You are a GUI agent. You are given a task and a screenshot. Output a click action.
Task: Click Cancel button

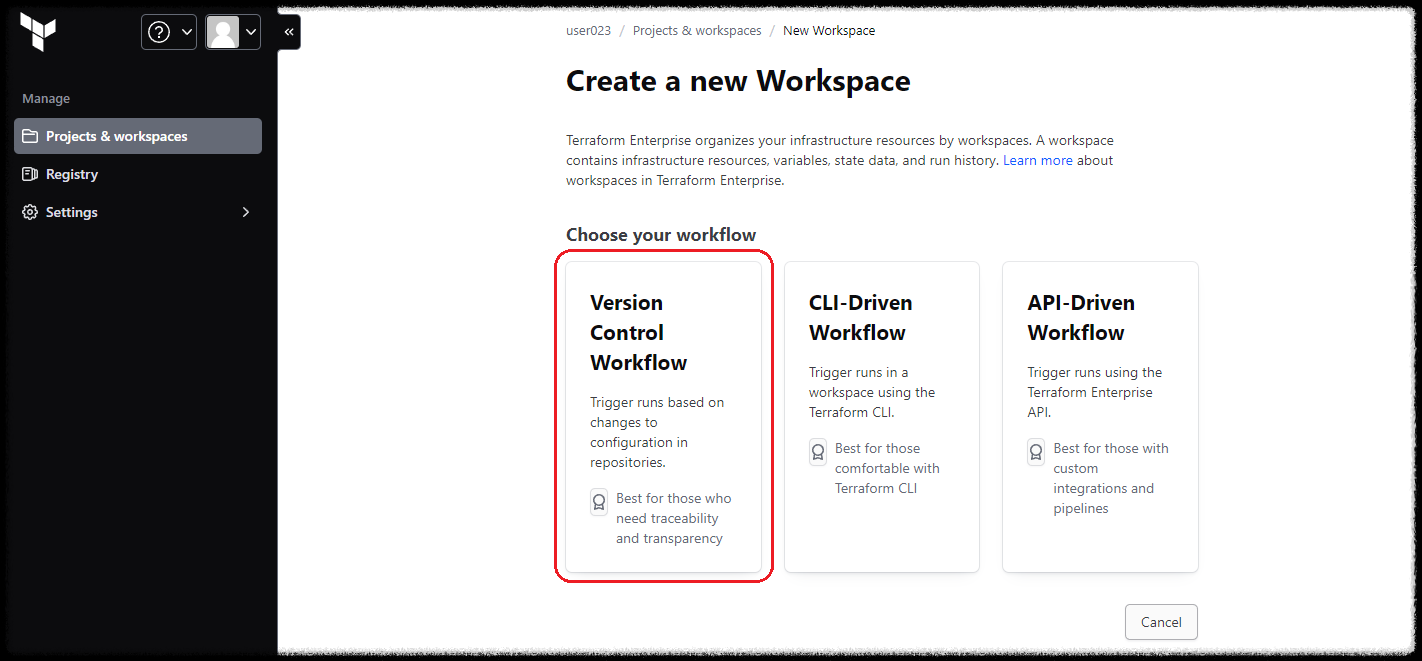click(1161, 622)
